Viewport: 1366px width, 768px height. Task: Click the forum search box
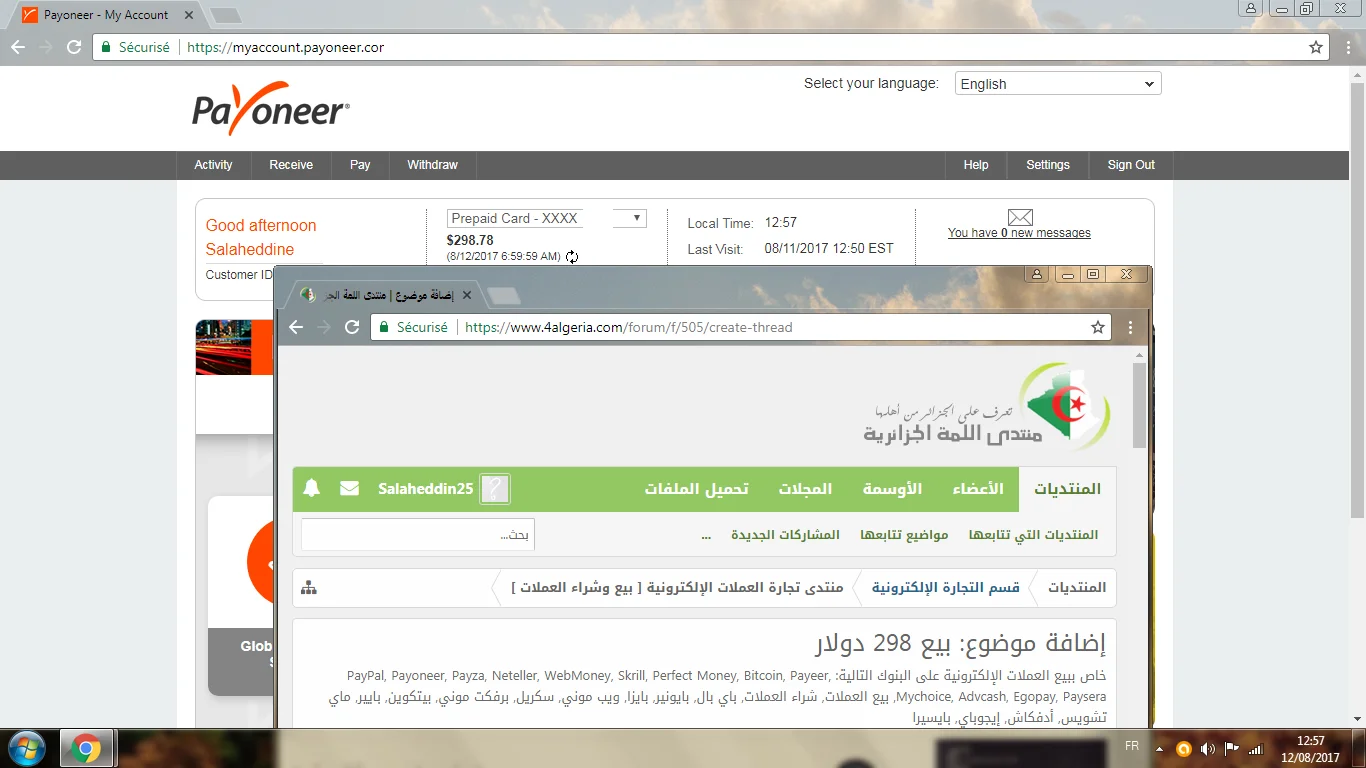418,535
